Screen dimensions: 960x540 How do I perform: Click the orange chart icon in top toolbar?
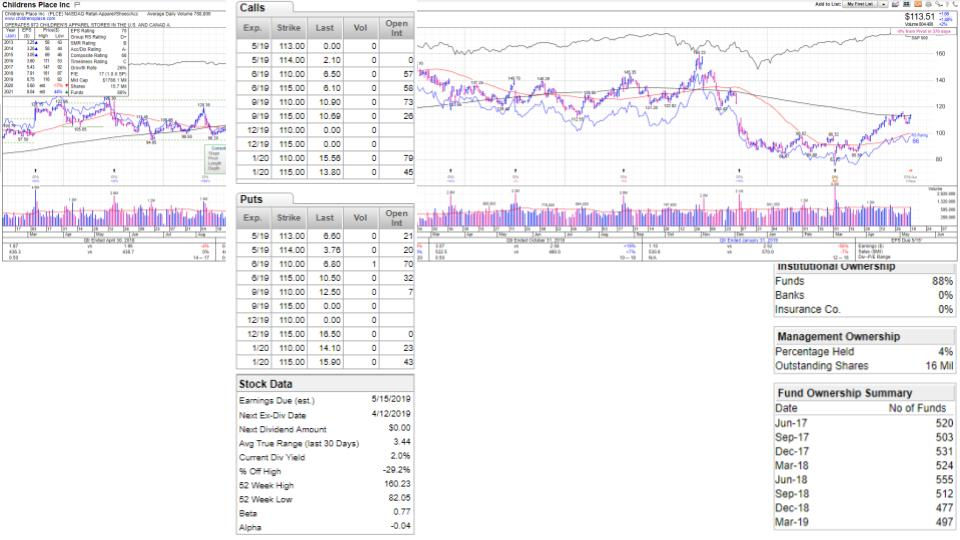918,4
